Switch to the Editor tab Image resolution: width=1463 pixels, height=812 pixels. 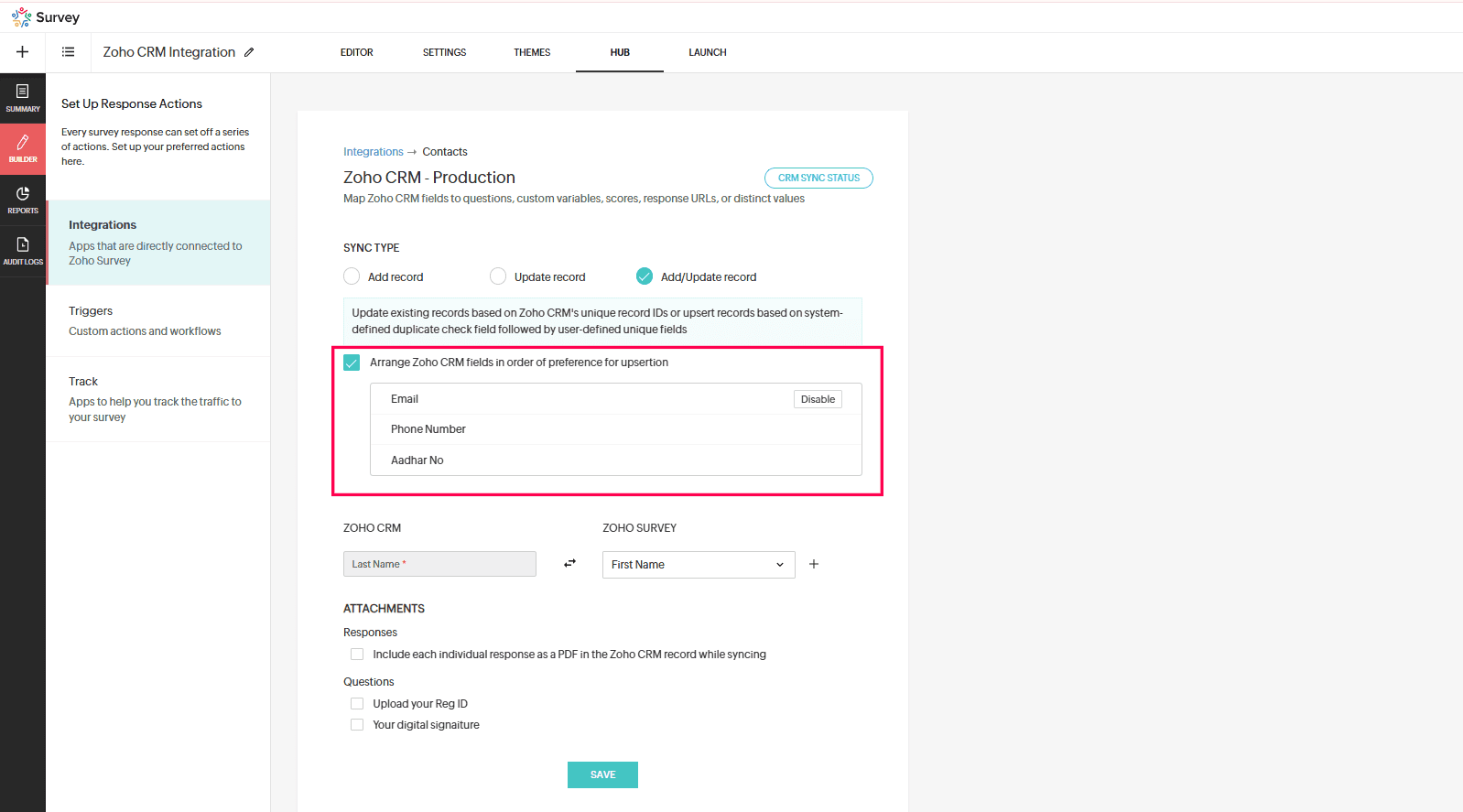coord(357,52)
